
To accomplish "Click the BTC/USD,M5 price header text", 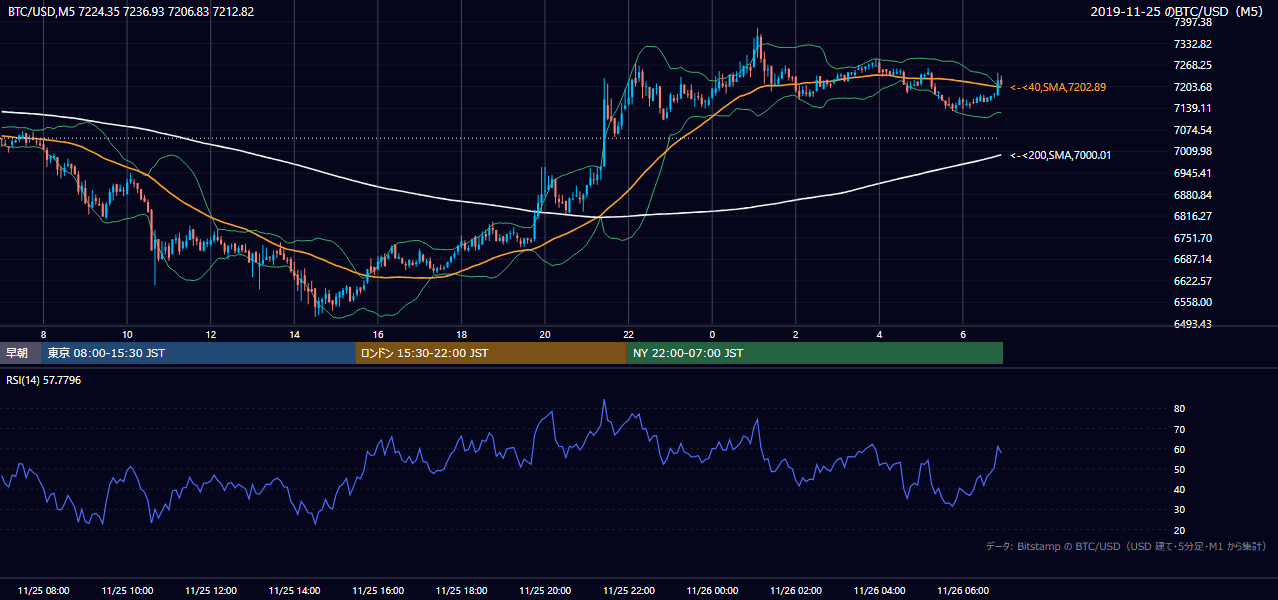I will 130,12.
